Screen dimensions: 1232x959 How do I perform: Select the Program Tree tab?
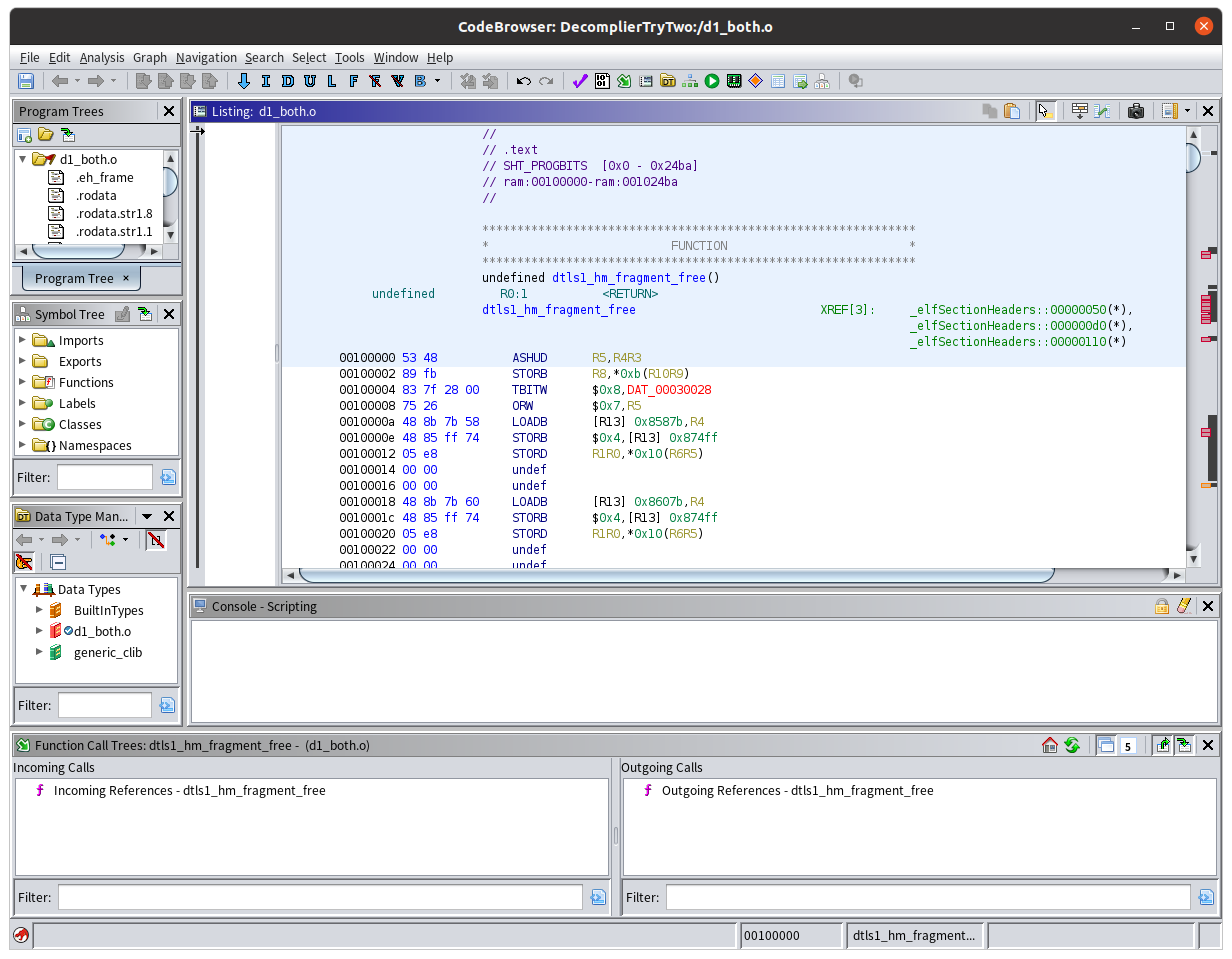tap(74, 278)
